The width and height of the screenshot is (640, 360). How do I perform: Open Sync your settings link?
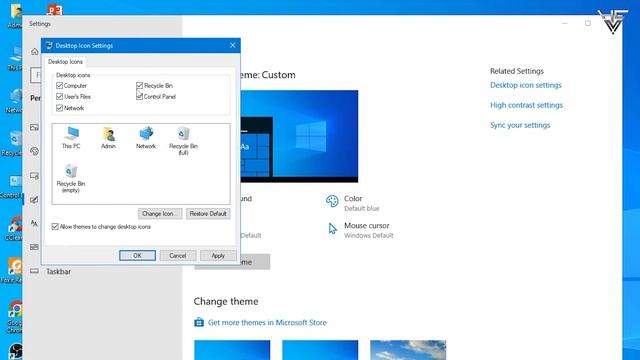pos(520,125)
